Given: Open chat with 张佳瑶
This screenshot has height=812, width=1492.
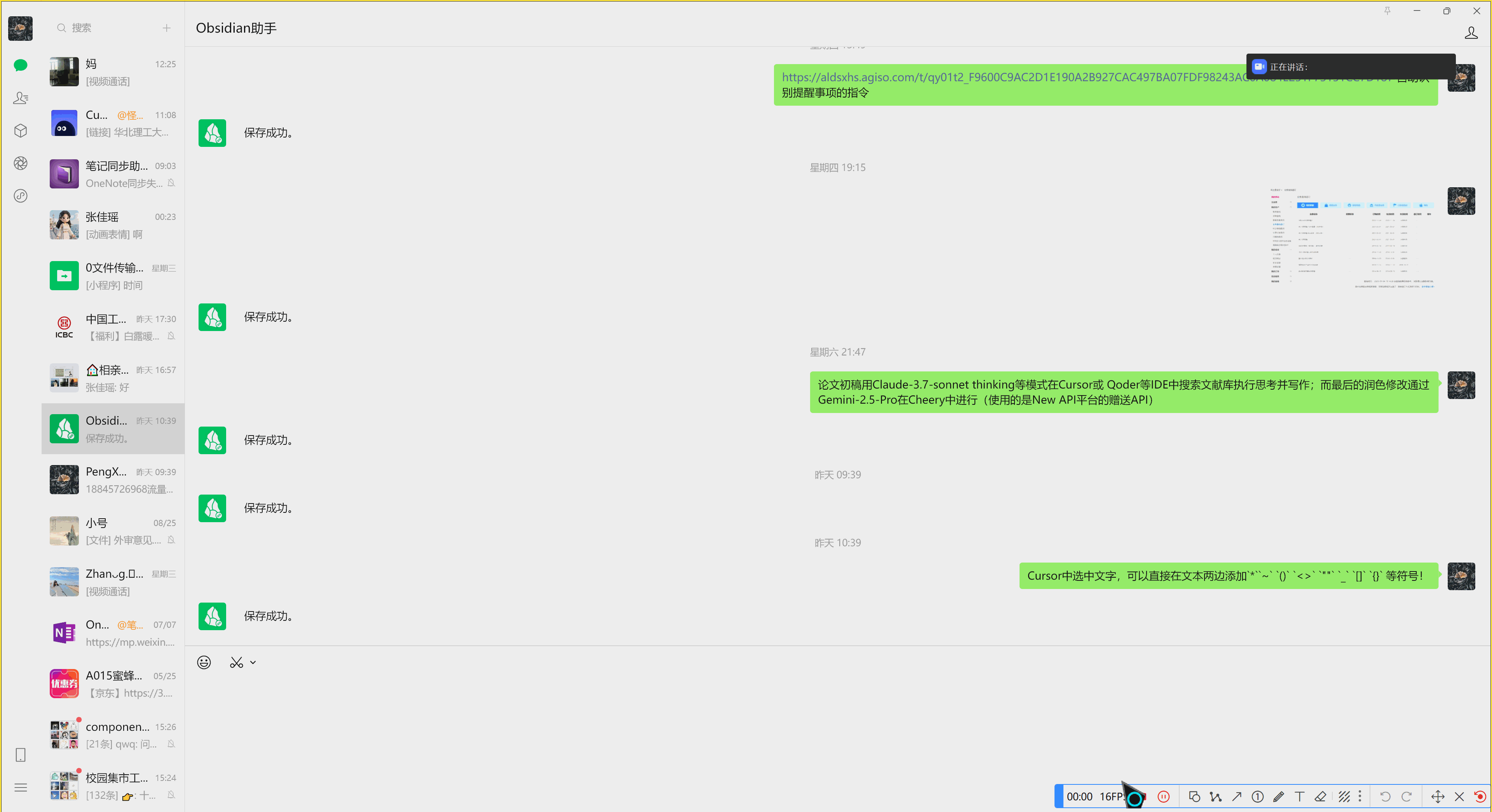Looking at the screenshot, I should pos(113,225).
